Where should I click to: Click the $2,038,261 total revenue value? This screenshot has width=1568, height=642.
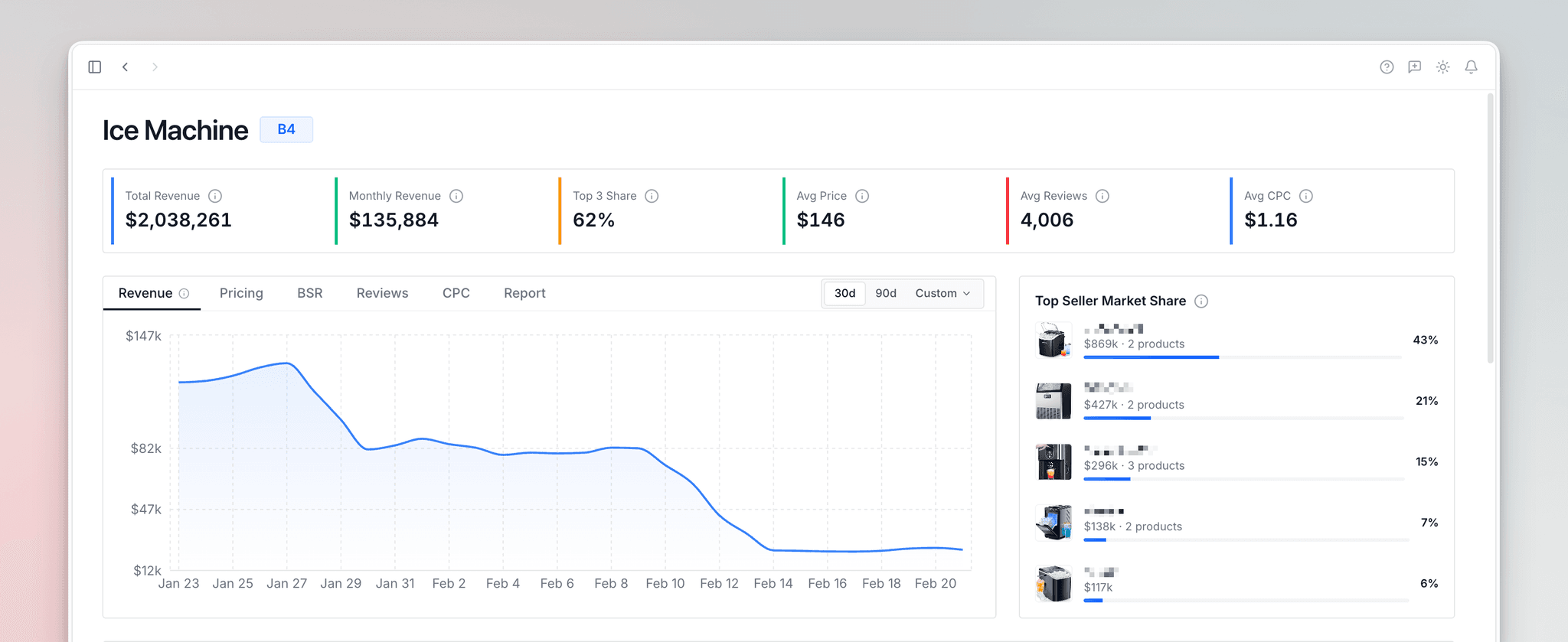[x=178, y=220]
